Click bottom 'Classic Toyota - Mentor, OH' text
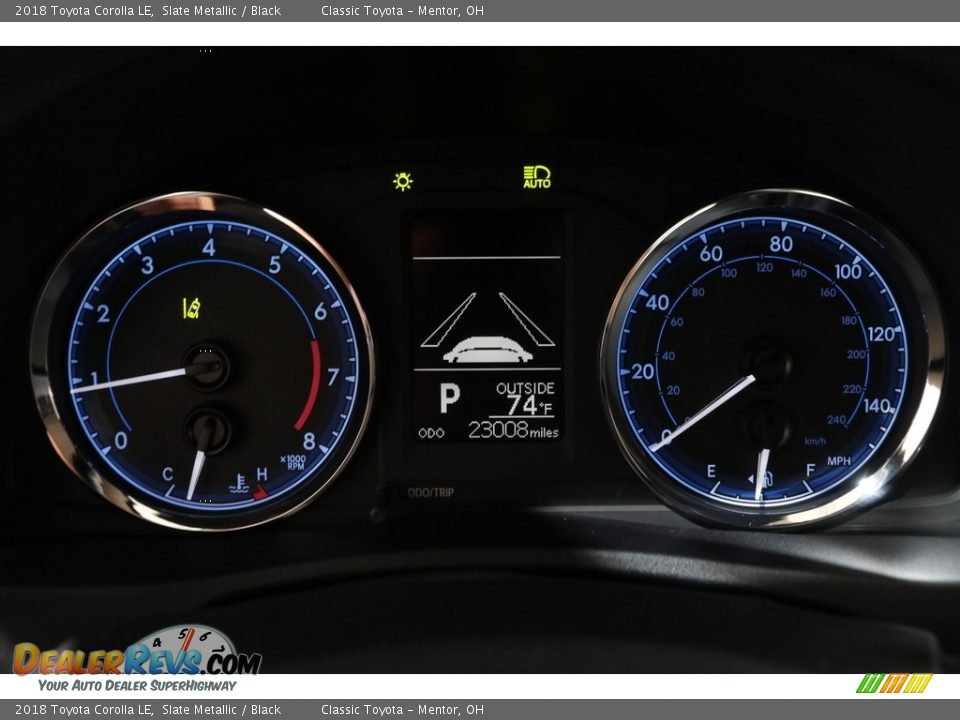The image size is (960, 720). (x=402, y=710)
